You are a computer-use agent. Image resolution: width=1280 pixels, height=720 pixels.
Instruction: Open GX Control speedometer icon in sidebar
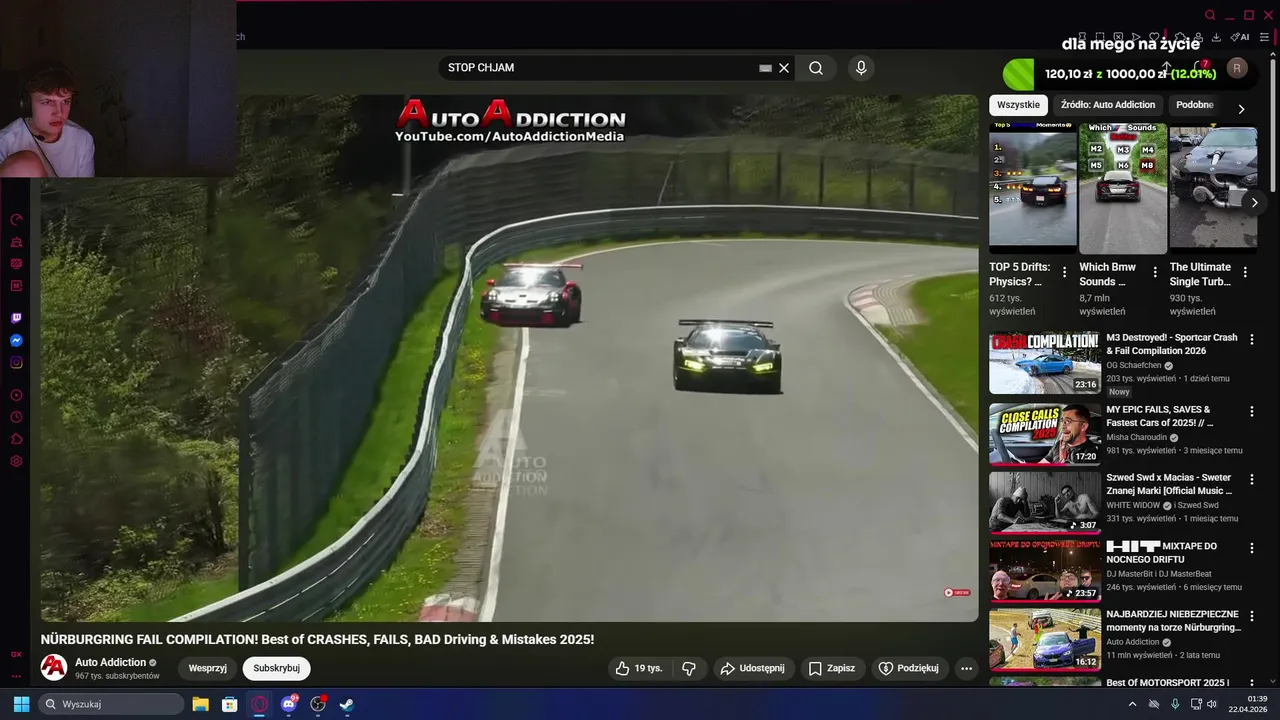(x=16, y=219)
